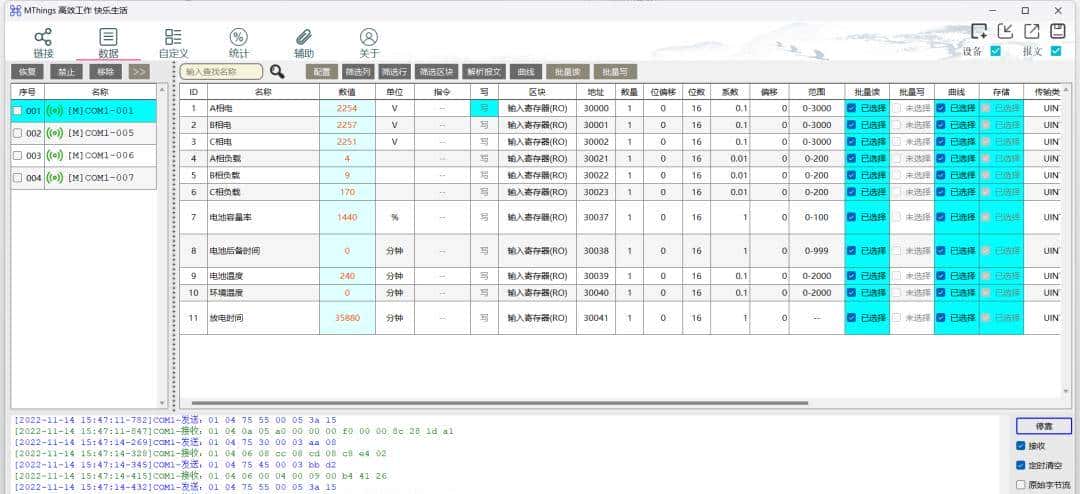Click the 曲线 curve toolbar button
The width and height of the screenshot is (1080, 494).
click(x=526, y=72)
